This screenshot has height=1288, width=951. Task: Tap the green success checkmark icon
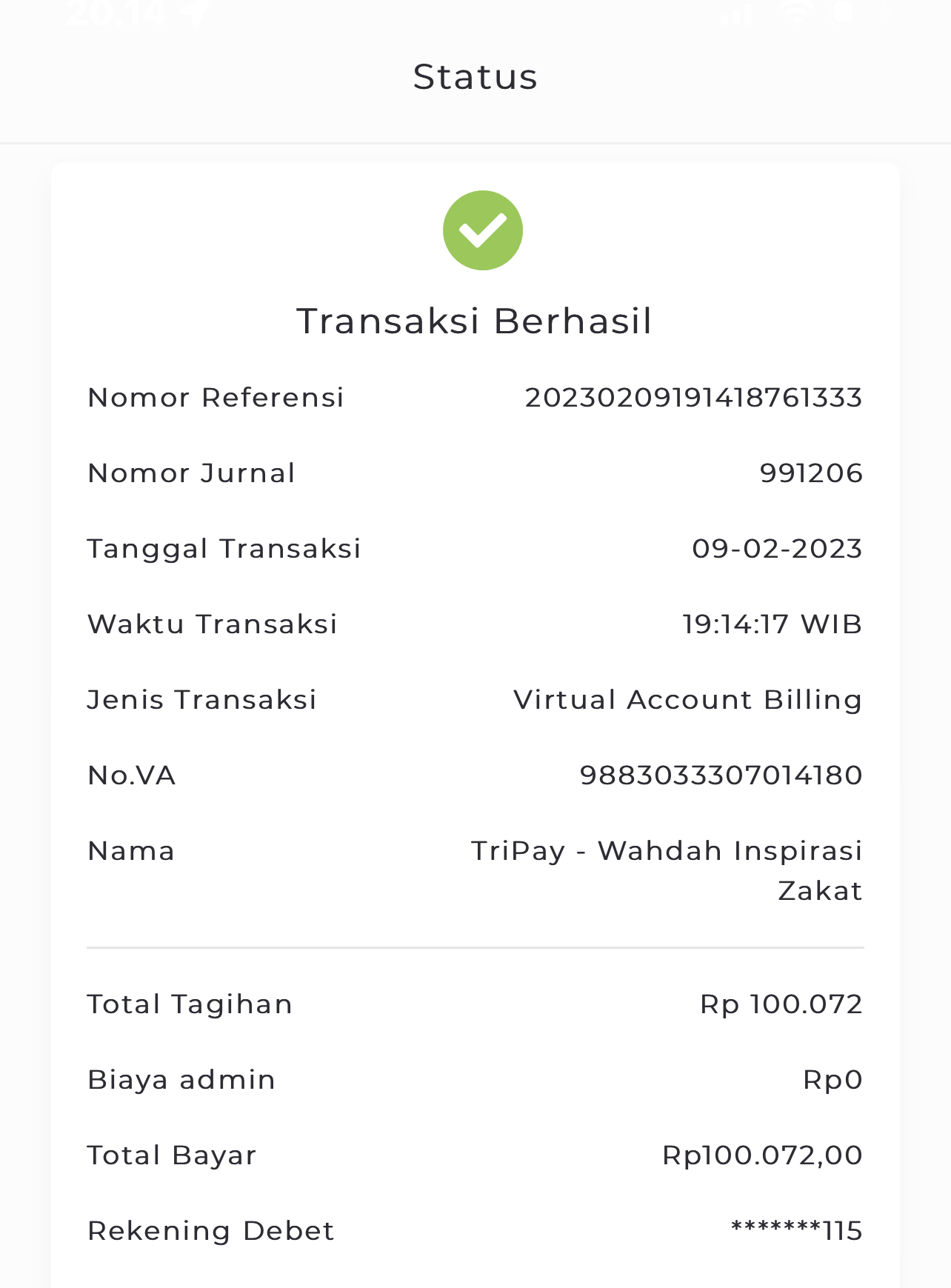point(483,230)
